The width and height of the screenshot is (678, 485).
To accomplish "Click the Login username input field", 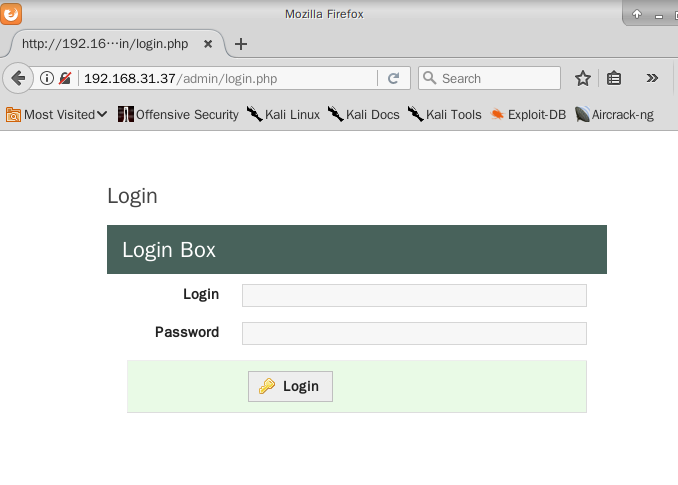I will (x=414, y=295).
